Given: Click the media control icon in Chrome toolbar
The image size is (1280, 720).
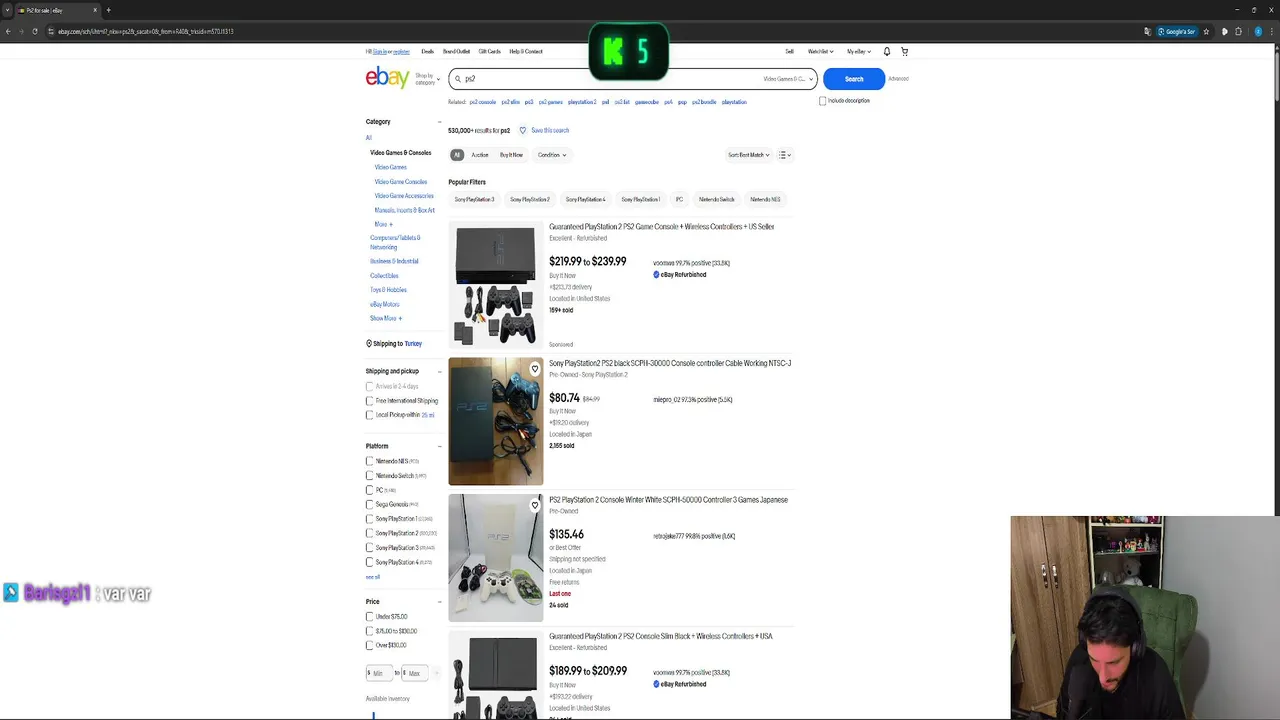Looking at the screenshot, I should coord(1224,31).
